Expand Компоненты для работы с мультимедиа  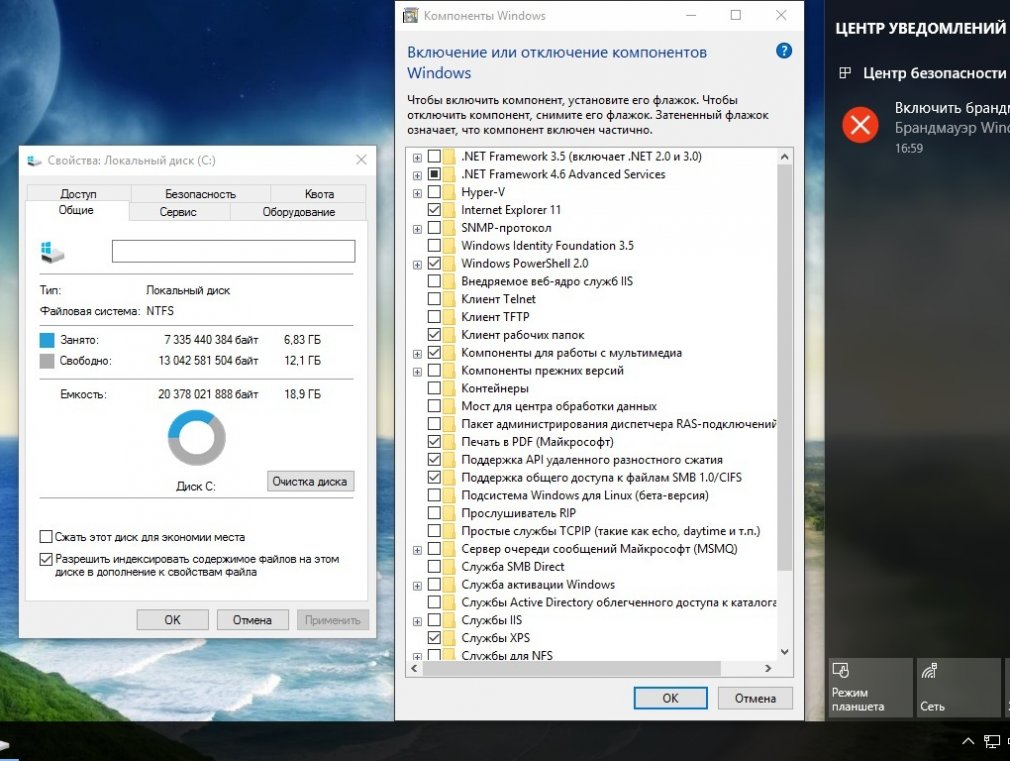[417, 354]
